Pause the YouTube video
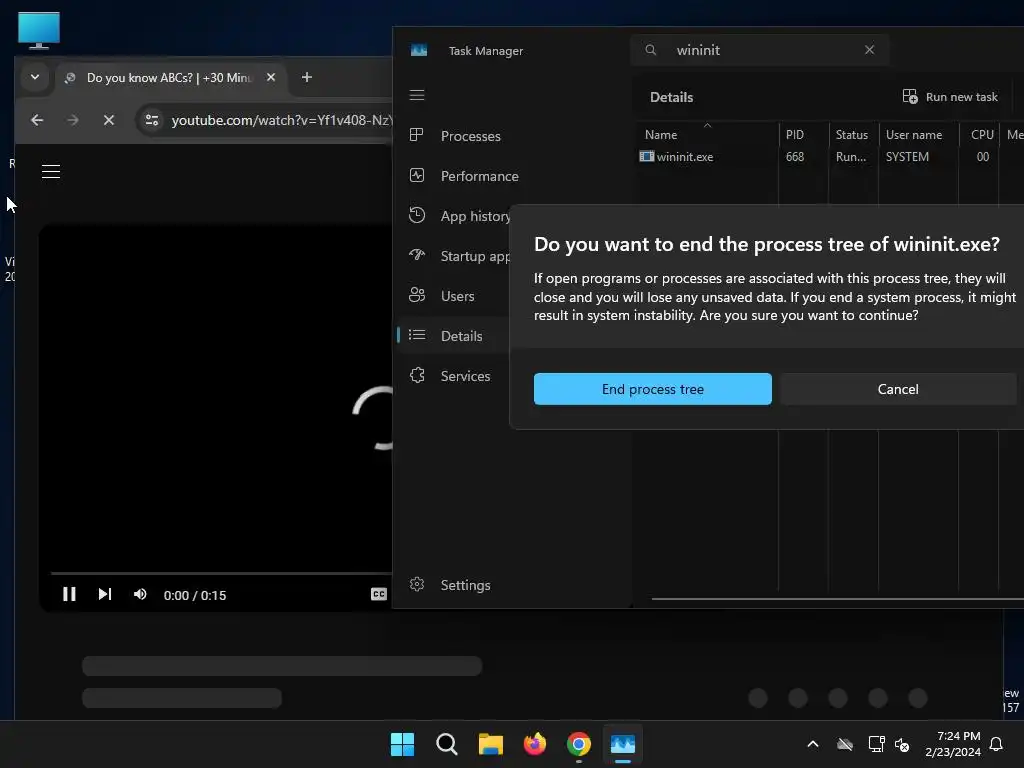 tap(69, 594)
